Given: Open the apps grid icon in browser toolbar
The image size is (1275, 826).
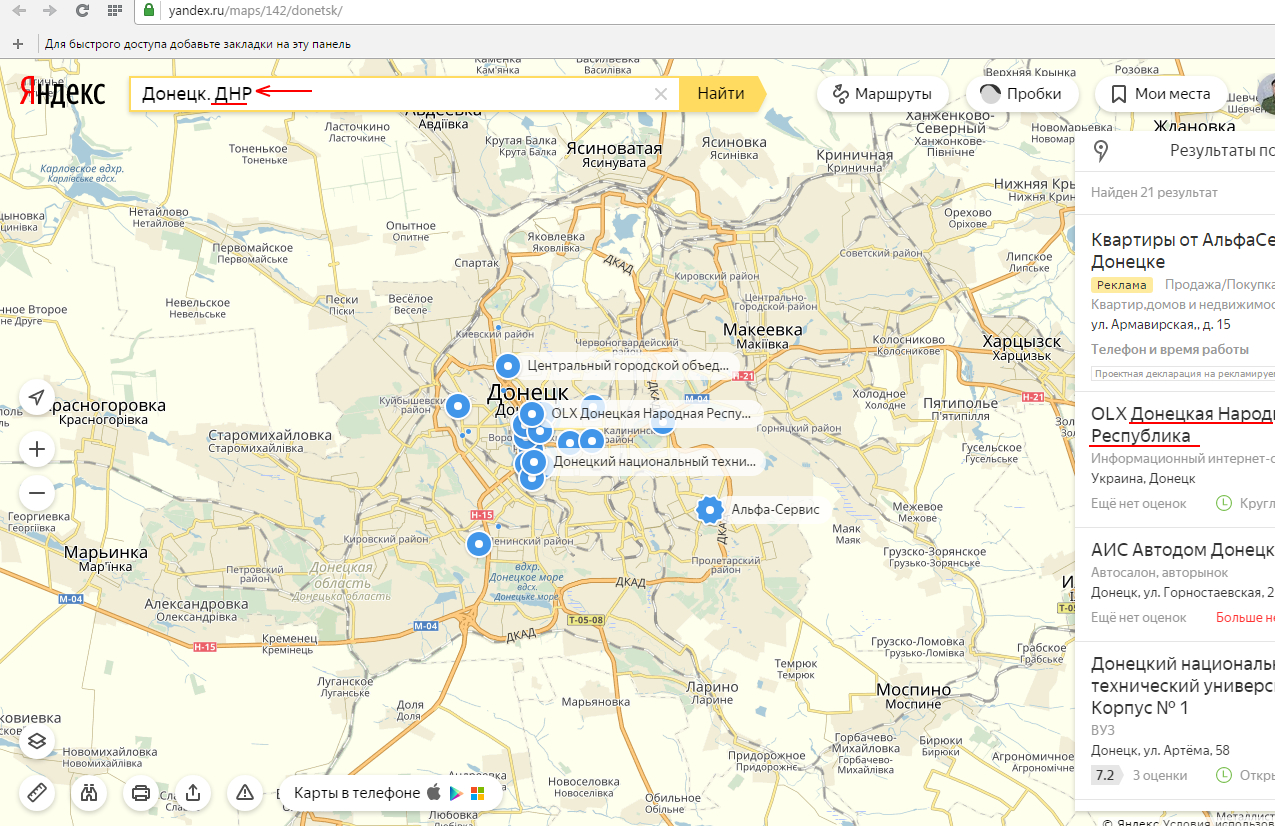Looking at the screenshot, I should pyautogui.click(x=114, y=11).
